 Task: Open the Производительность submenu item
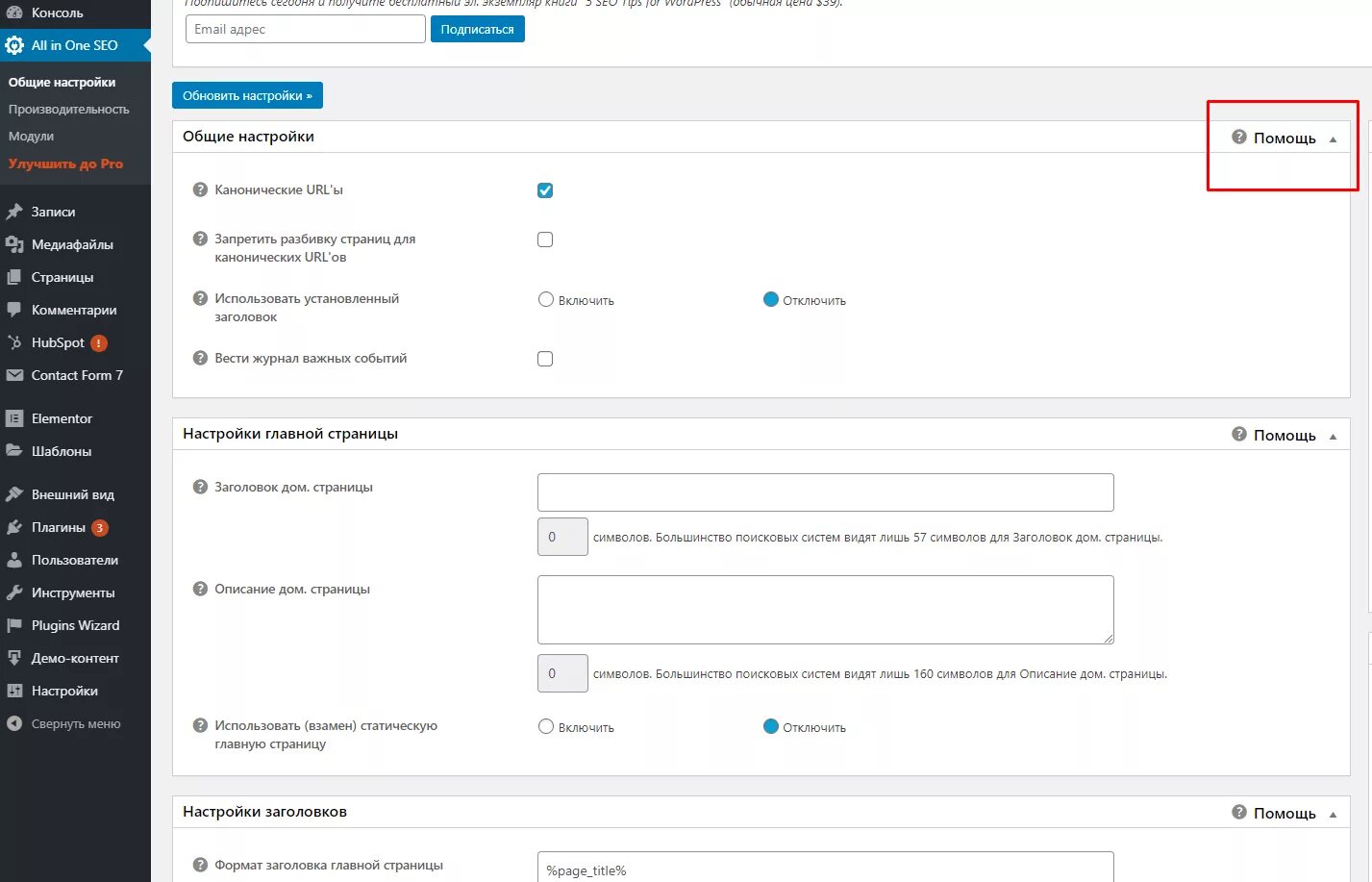click(x=68, y=110)
